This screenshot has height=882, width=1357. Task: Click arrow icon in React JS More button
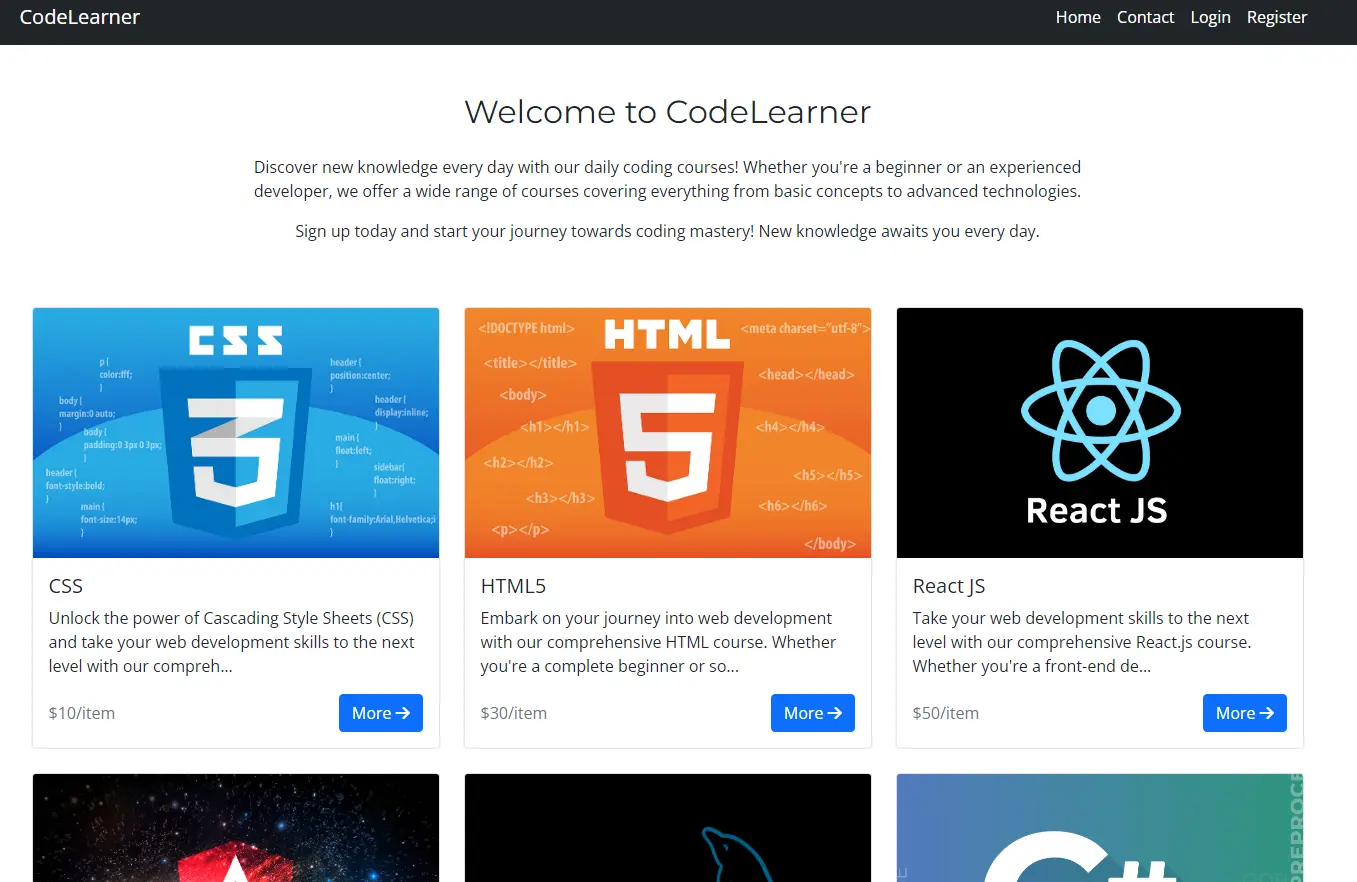pos(1267,713)
